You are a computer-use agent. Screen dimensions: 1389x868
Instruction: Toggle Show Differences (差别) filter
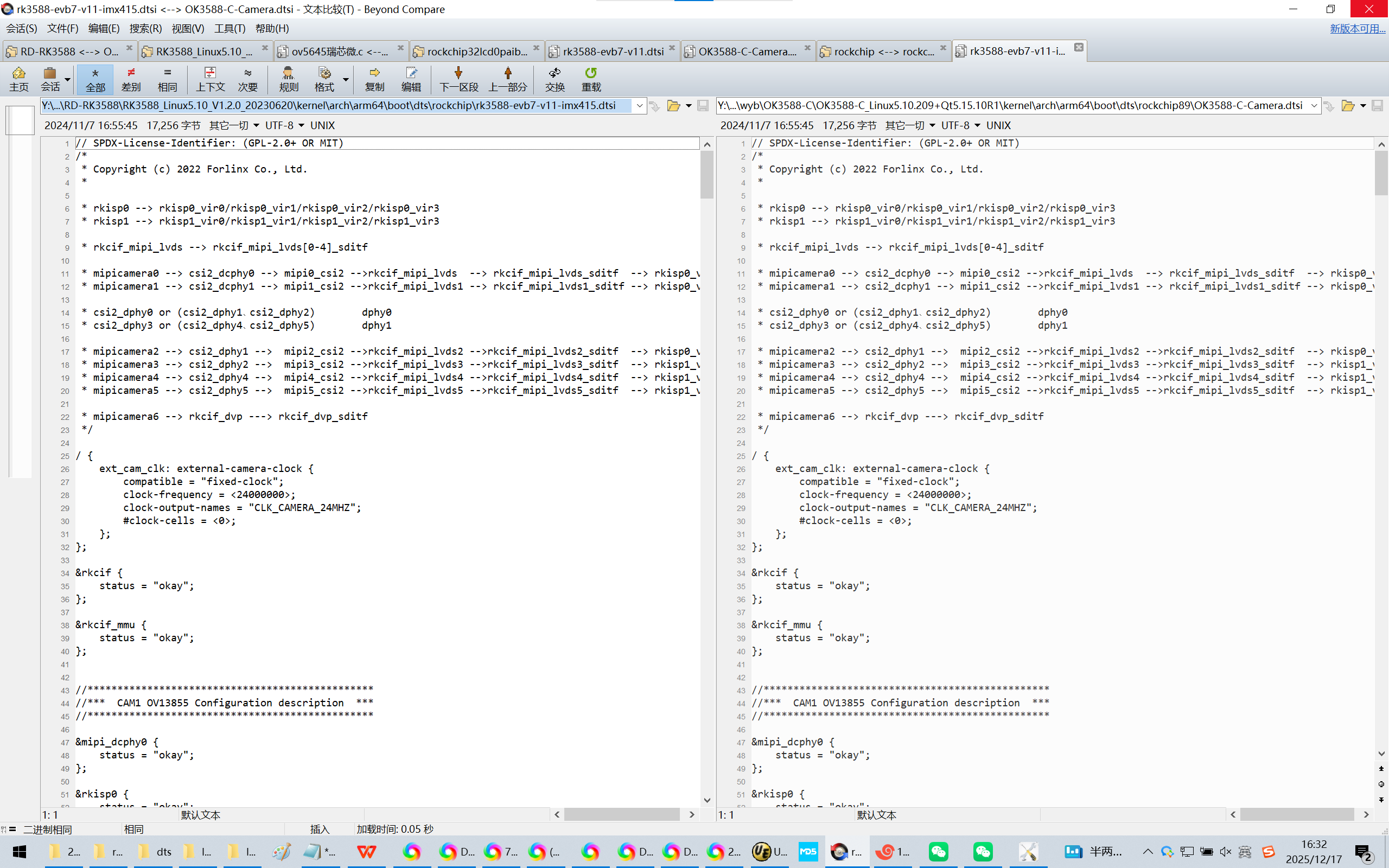[x=131, y=79]
